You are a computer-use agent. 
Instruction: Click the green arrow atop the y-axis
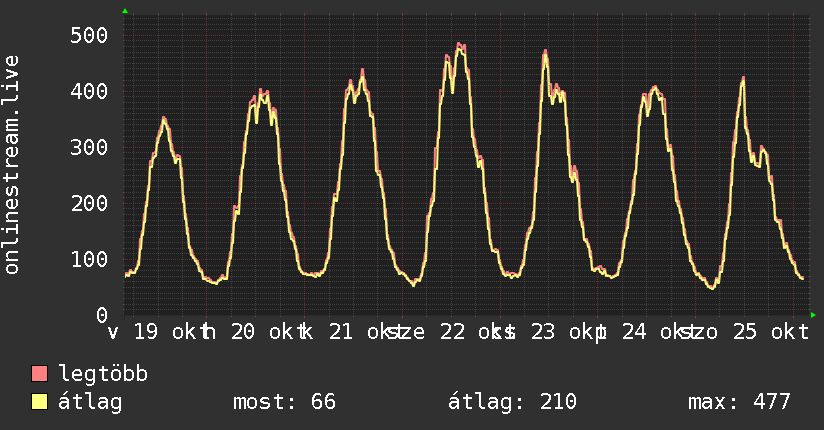tap(125, 11)
